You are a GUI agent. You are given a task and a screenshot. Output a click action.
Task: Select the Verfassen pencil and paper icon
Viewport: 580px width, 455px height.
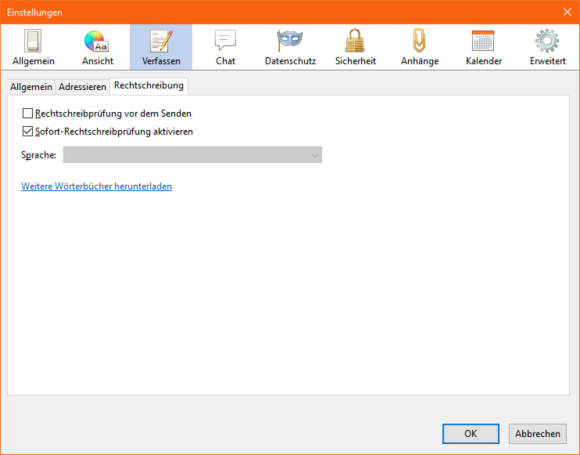click(161, 41)
